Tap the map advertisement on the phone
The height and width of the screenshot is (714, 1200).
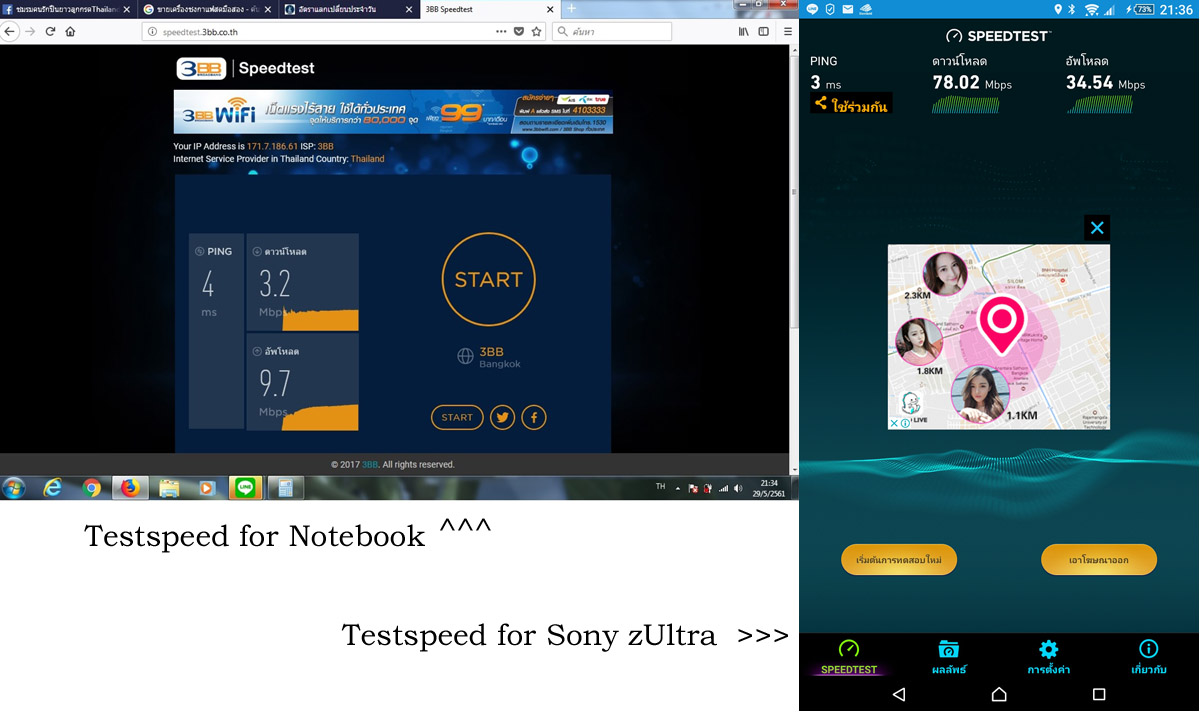click(999, 337)
